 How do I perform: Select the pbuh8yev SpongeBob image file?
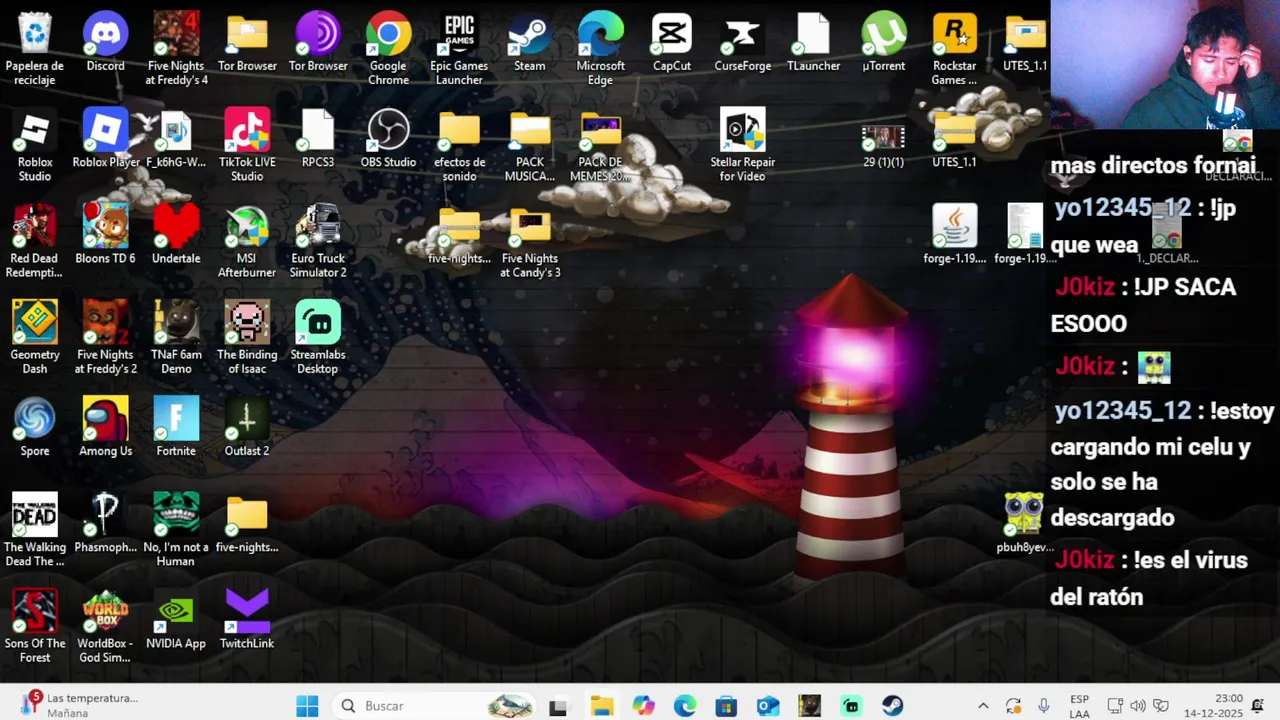1025,523
